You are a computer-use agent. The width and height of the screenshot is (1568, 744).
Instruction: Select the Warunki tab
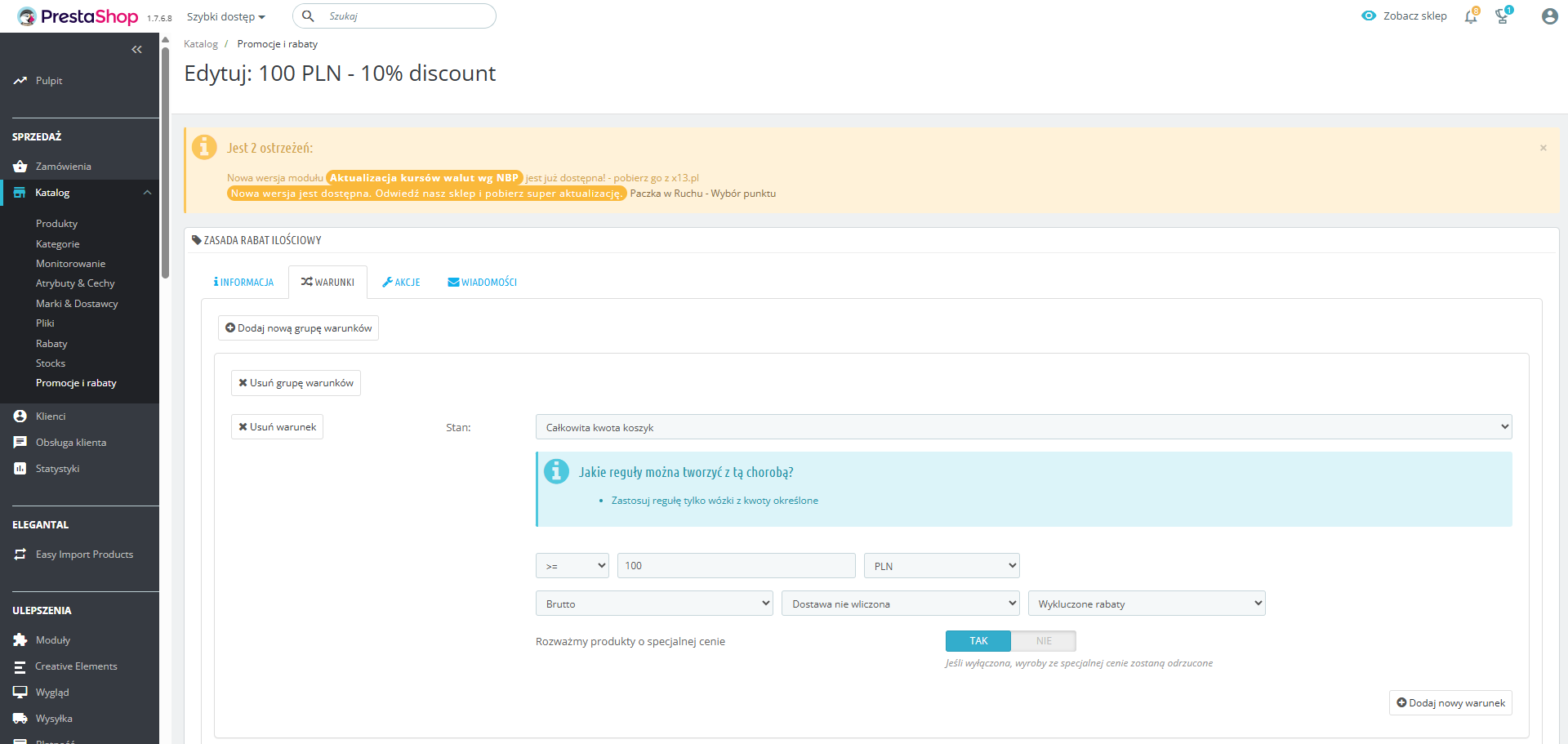[327, 283]
